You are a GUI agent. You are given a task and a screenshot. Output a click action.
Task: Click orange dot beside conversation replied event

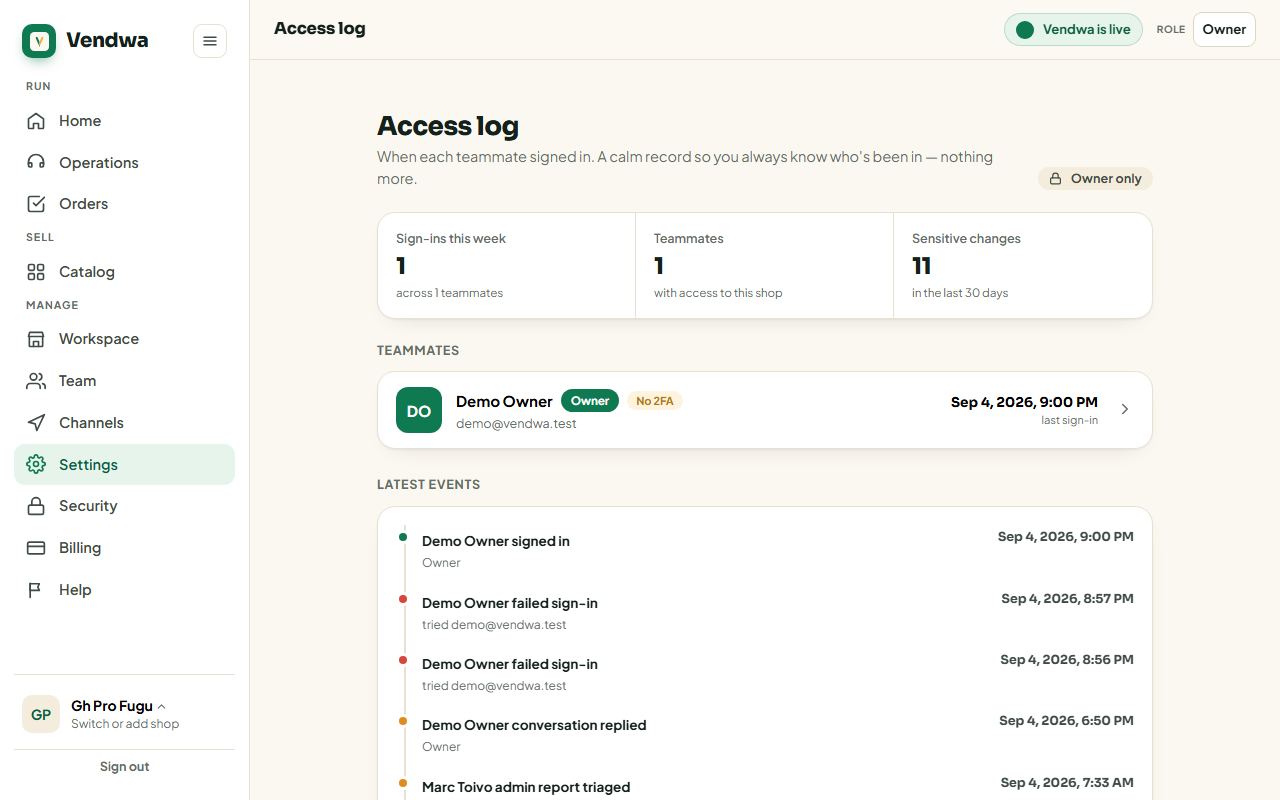click(403, 721)
